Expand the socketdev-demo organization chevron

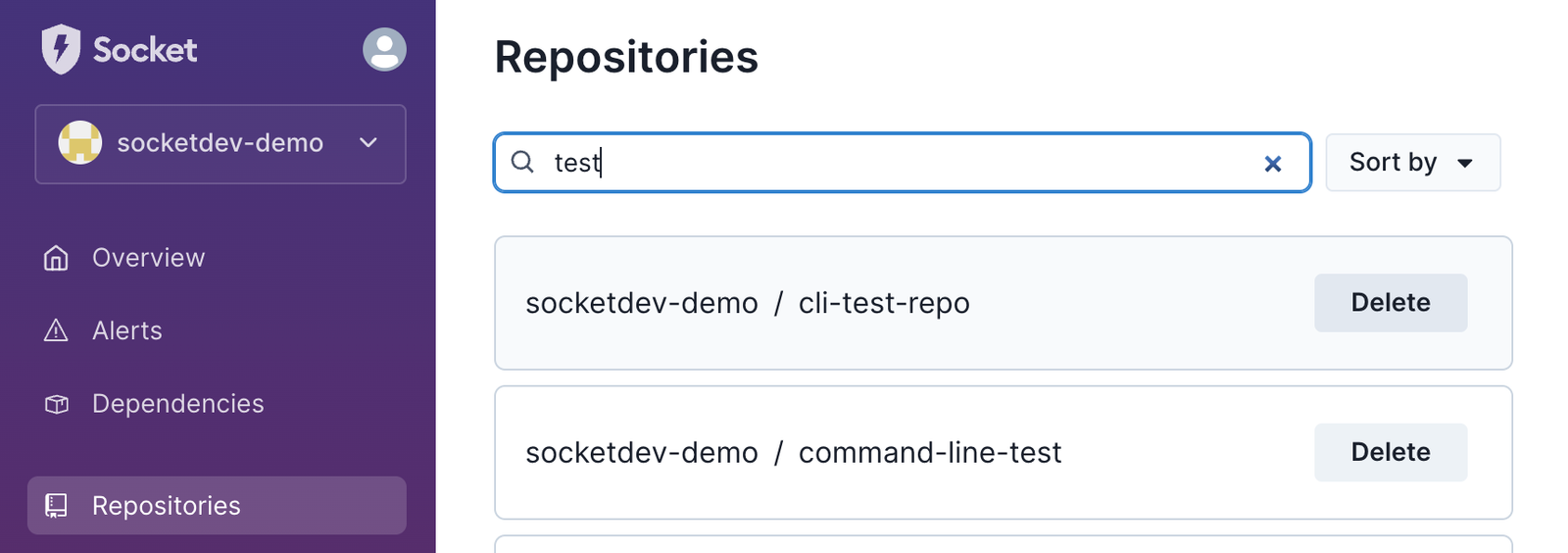pyautogui.click(x=368, y=143)
